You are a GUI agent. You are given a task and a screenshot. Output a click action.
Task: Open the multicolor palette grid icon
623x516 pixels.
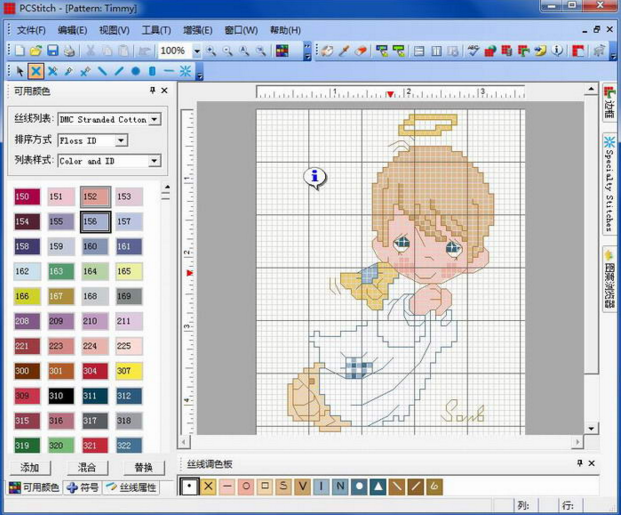point(282,50)
